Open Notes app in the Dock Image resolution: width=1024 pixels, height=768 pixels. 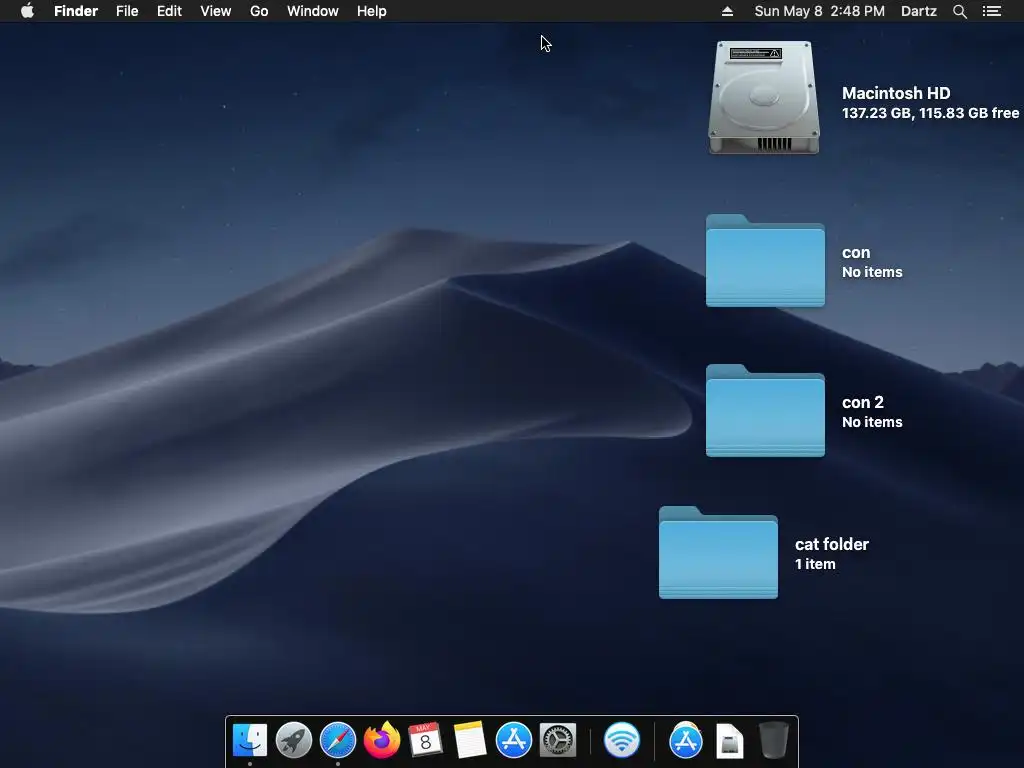[x=470, y=741]
